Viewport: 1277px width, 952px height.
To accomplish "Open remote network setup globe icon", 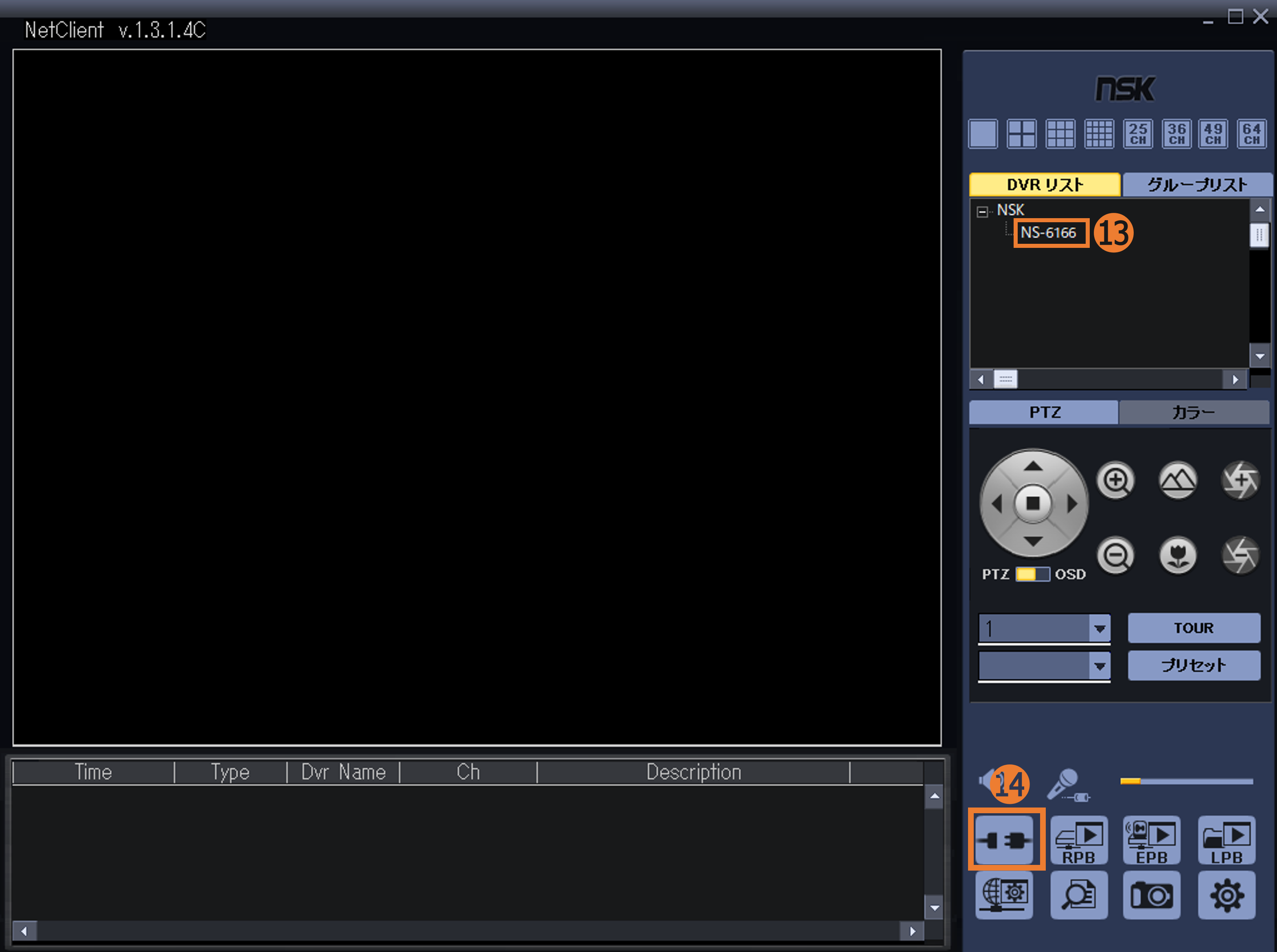I will pos(1004,895).
